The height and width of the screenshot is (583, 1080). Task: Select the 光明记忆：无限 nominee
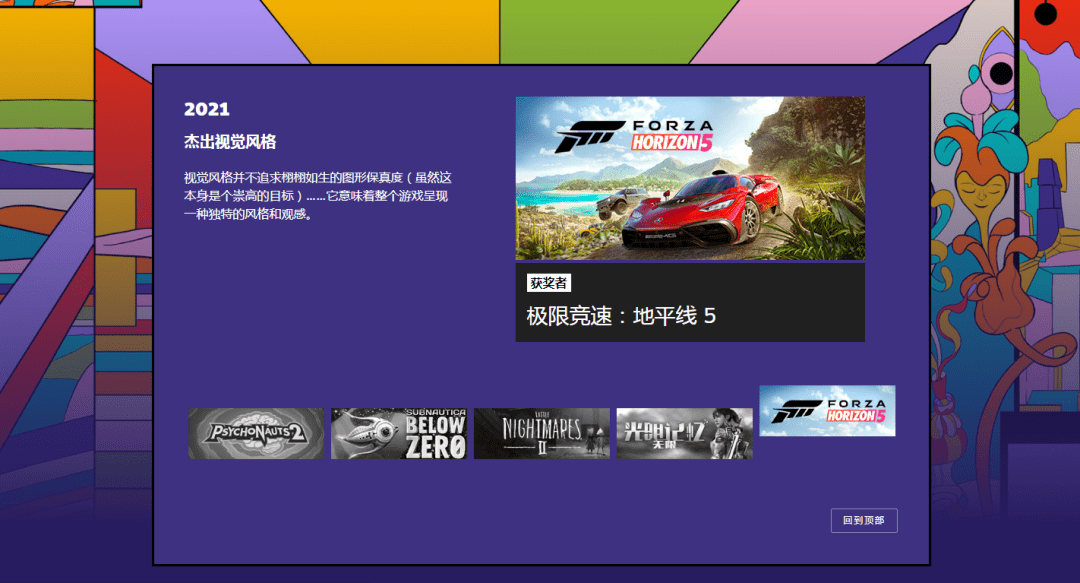(x=684, y=434)
